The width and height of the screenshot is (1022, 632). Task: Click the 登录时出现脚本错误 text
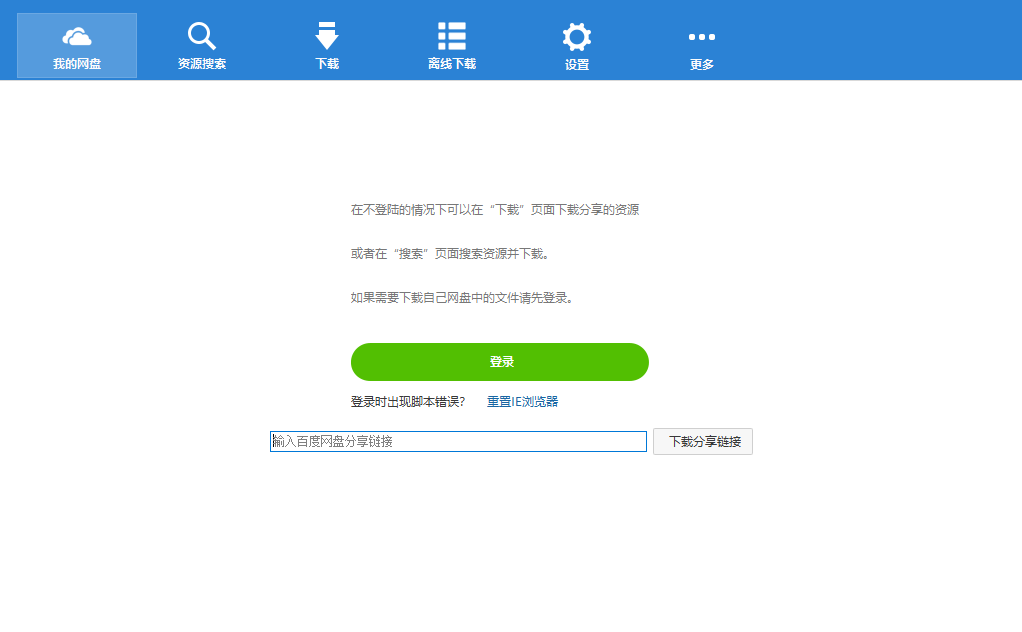click(407, 400)
